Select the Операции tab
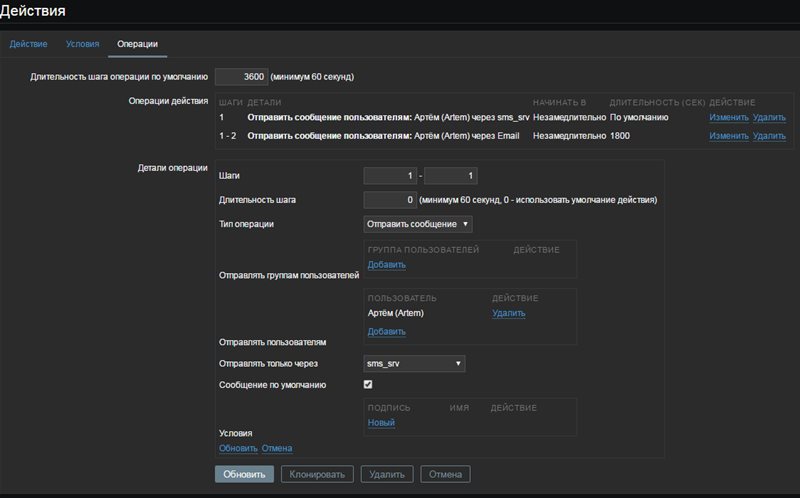The width and height of the screenshot is (800, 498). pyautogui.click(x=137, y=44)
